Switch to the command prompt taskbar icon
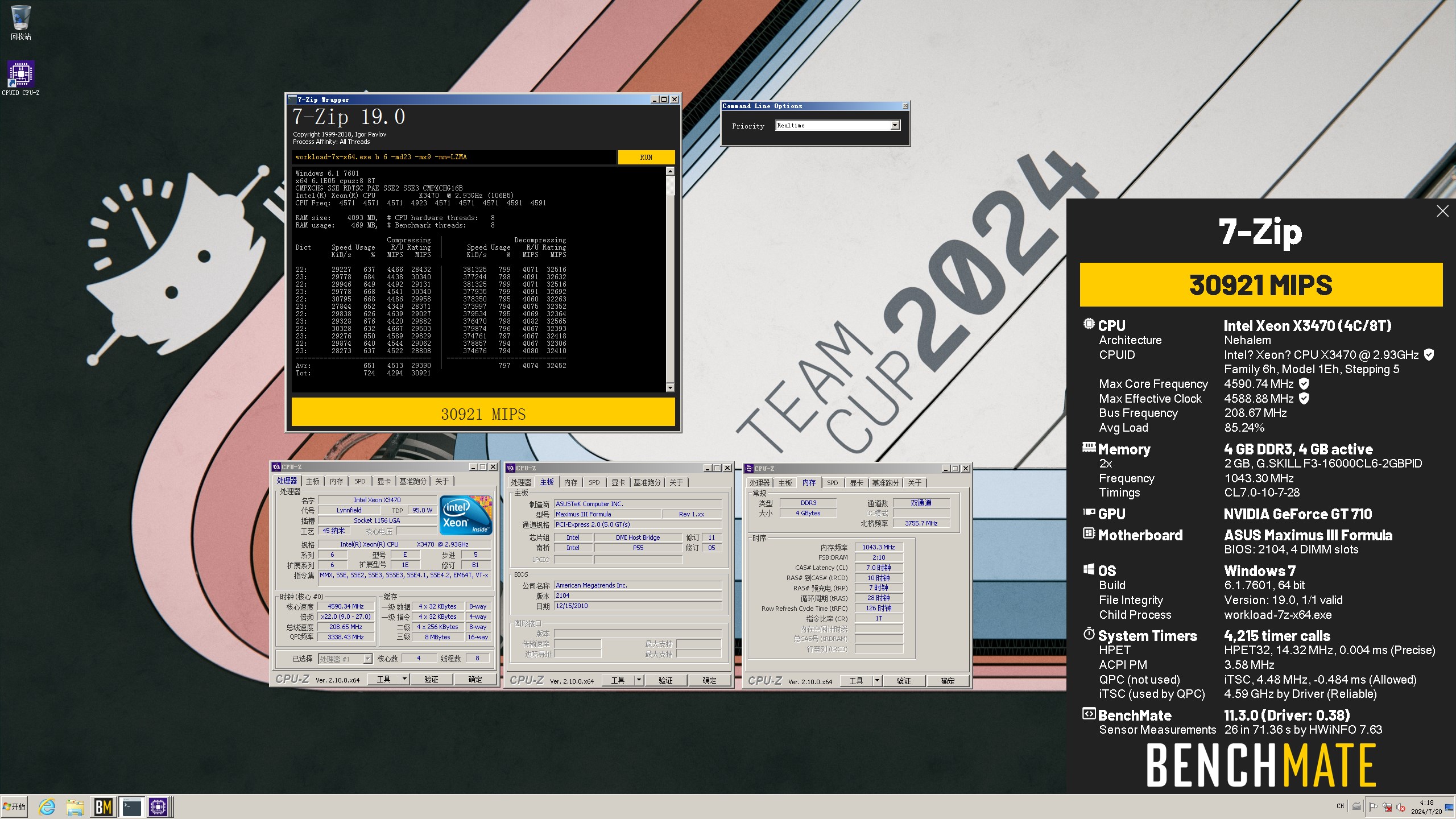 [x=131, y=807]
